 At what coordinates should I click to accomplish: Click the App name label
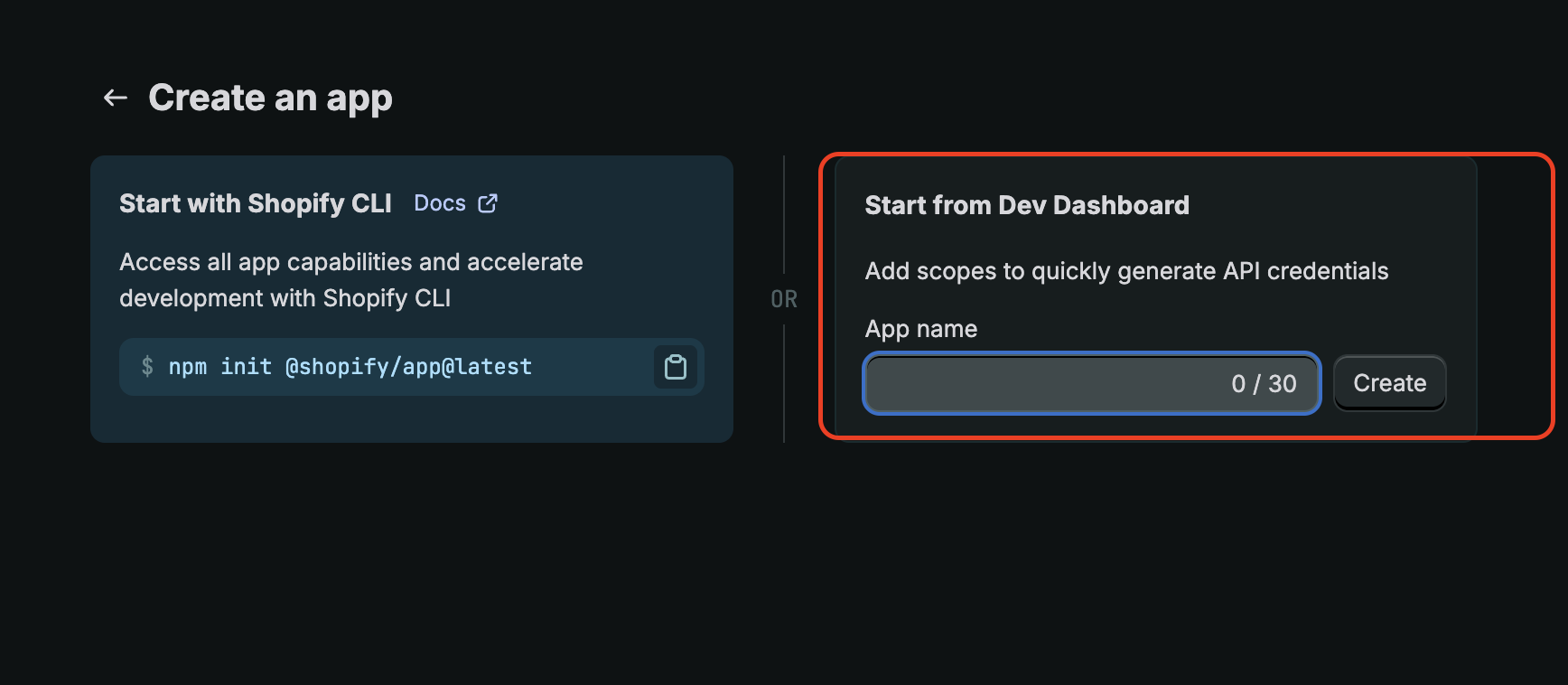pyautogui.click(x=921, y=329)
